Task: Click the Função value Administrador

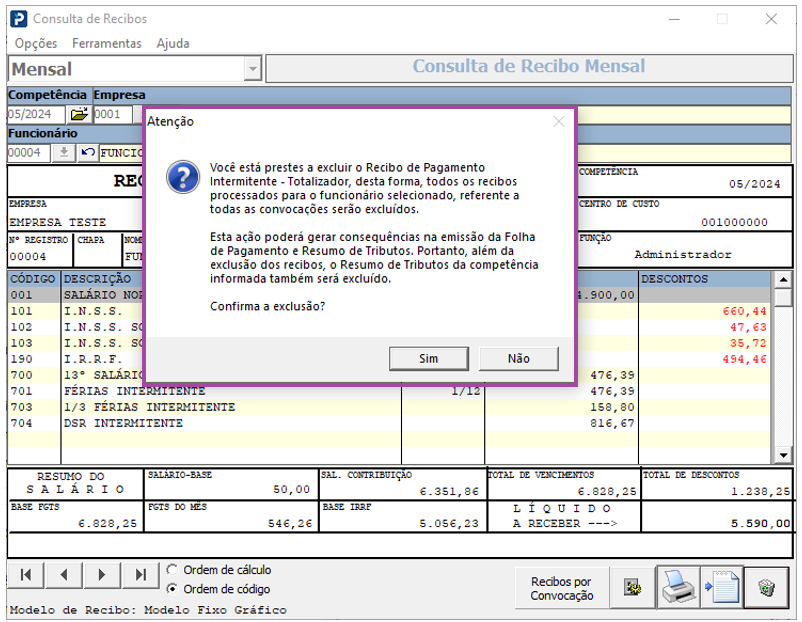Action: coord(683,254)
